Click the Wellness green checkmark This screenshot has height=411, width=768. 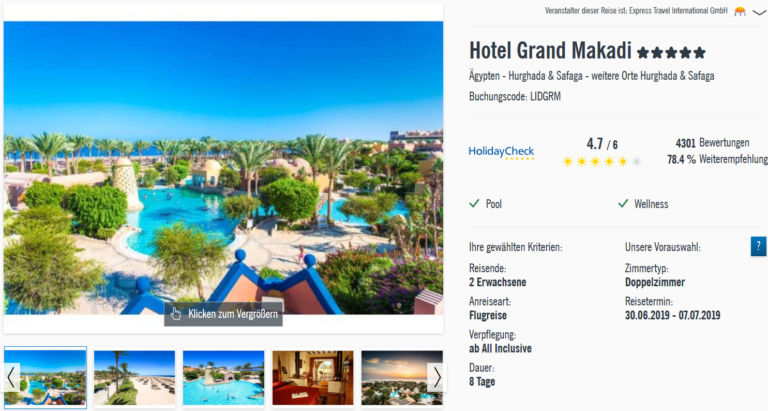(x=623, y=203)
